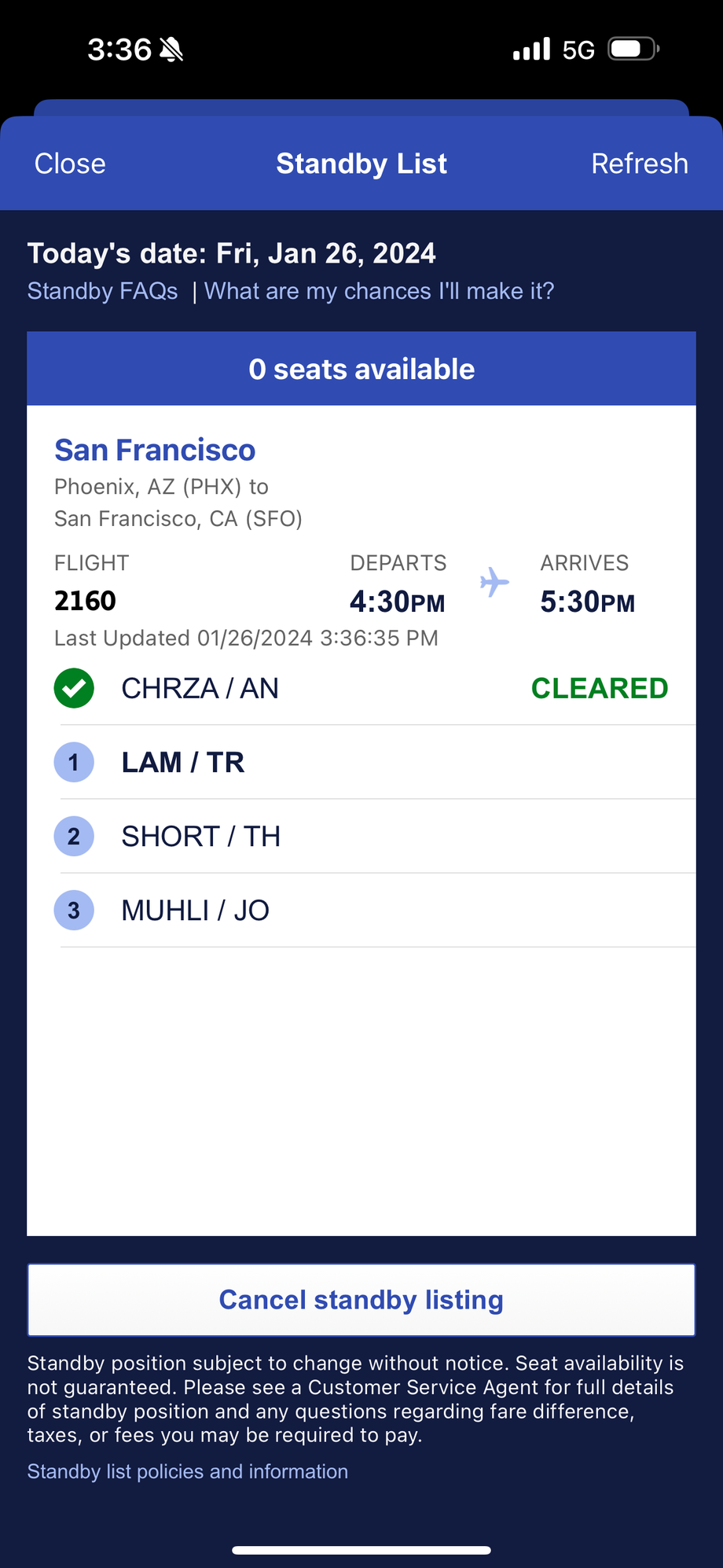Tap the San Francisco destination heading

[x=155, y=450]
